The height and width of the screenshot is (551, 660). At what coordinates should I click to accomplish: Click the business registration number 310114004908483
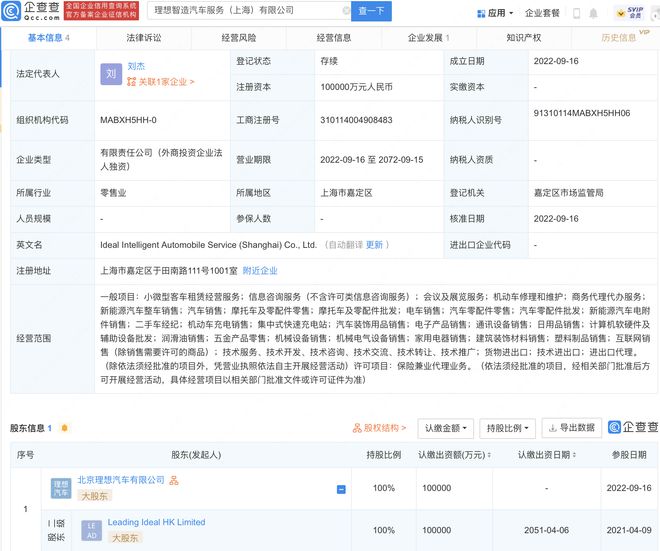[x=356, y=120]
